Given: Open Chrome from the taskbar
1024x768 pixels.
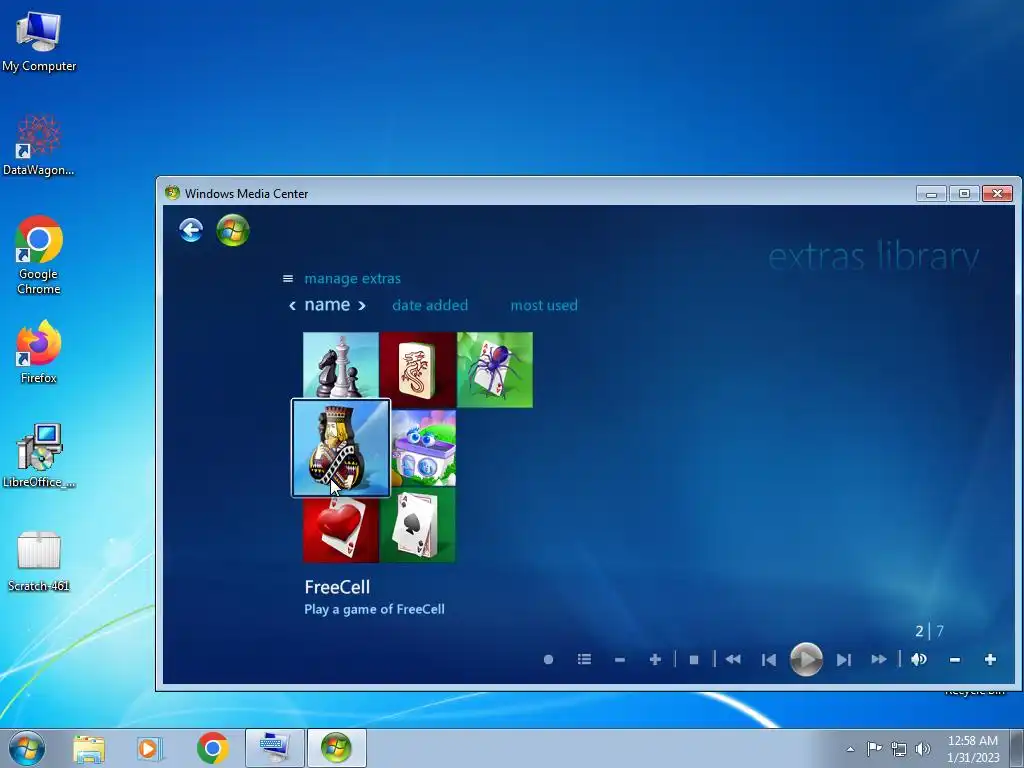Looking at the screenshot, I should point(212,748).
